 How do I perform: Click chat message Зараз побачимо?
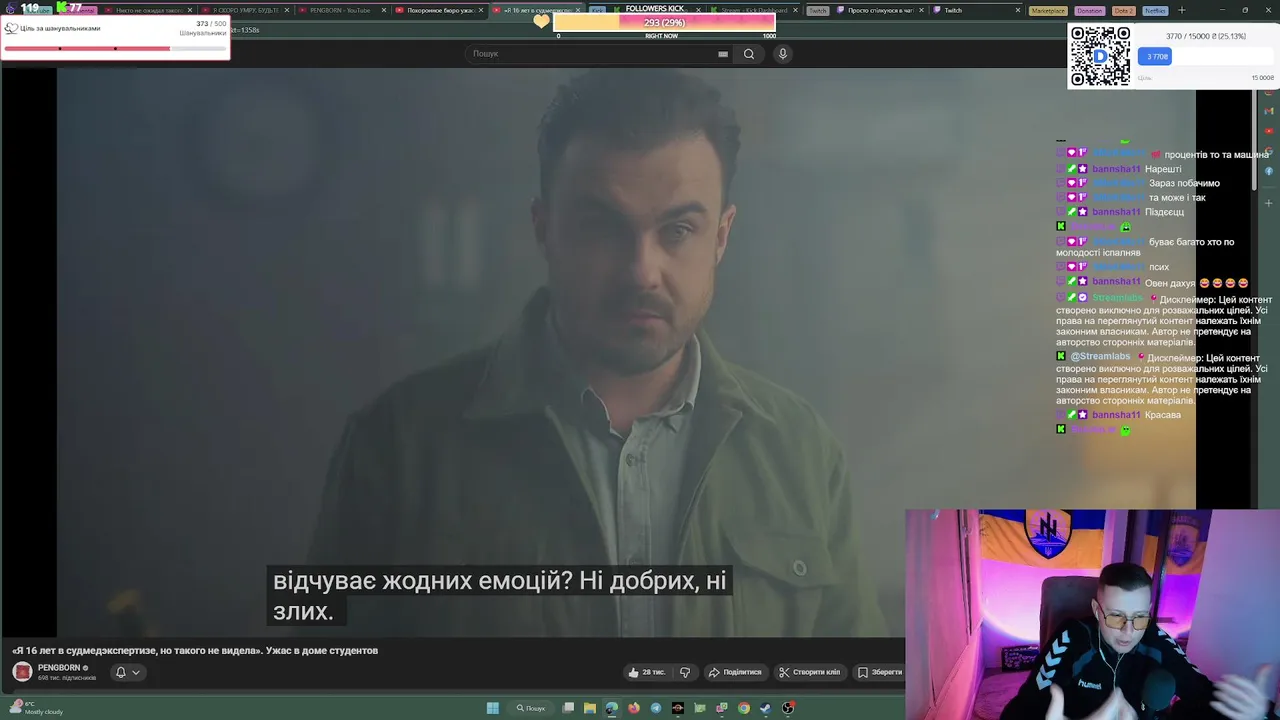coord(1184,183)
